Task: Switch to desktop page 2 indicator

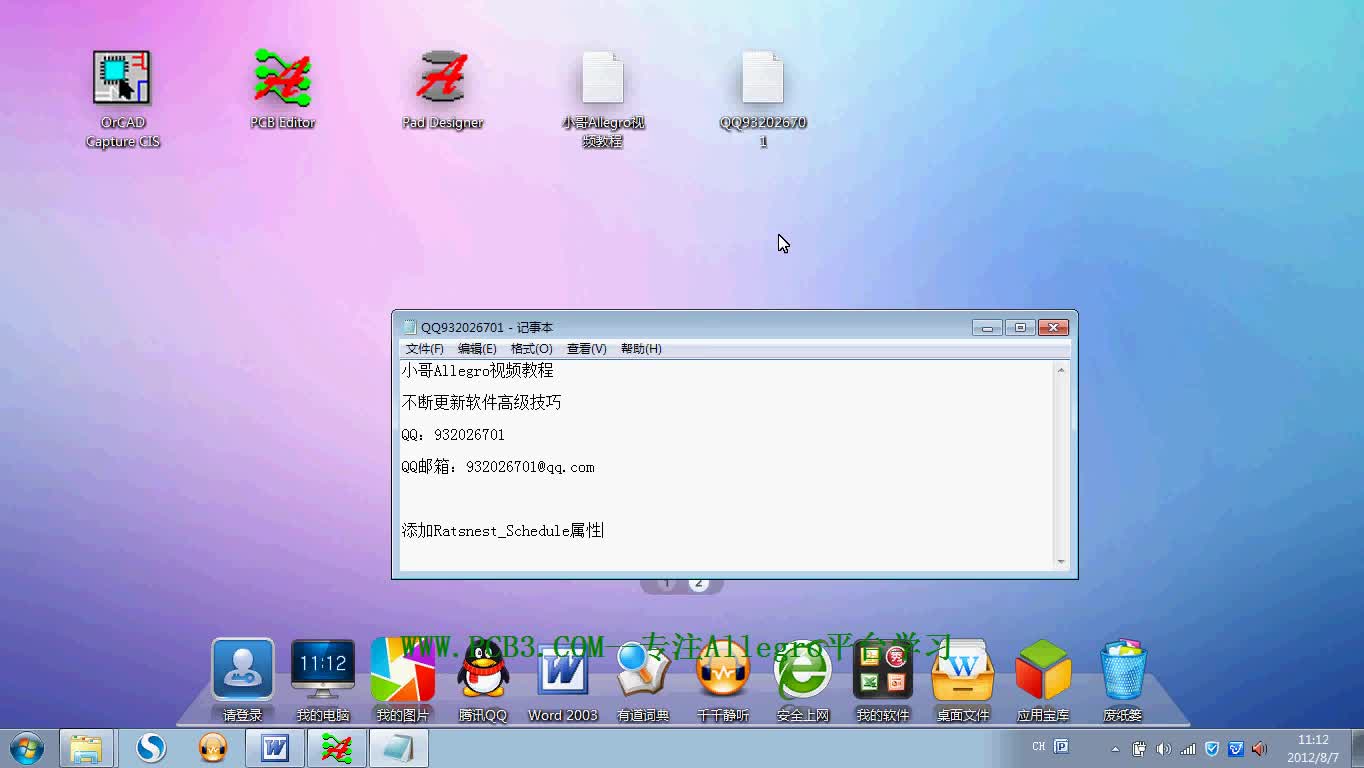Action: point(699,583)
